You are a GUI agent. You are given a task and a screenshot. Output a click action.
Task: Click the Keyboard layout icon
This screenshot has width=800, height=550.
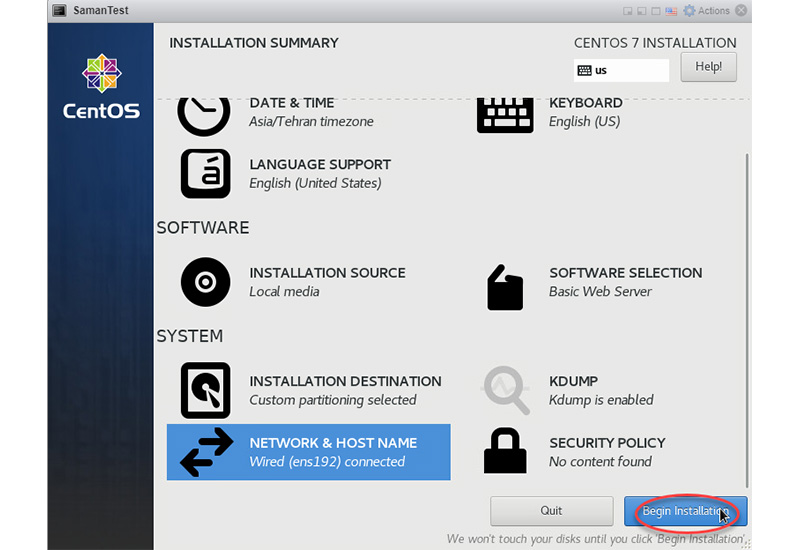(504, 114)
